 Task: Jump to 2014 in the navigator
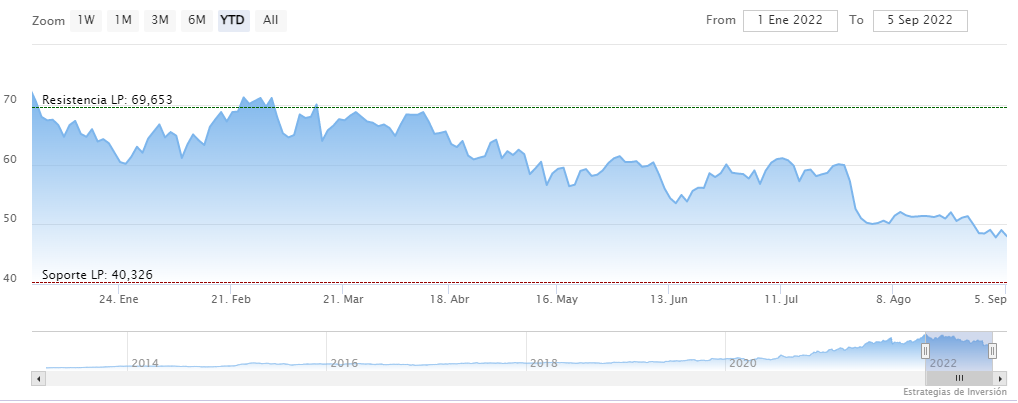point(145,363)
